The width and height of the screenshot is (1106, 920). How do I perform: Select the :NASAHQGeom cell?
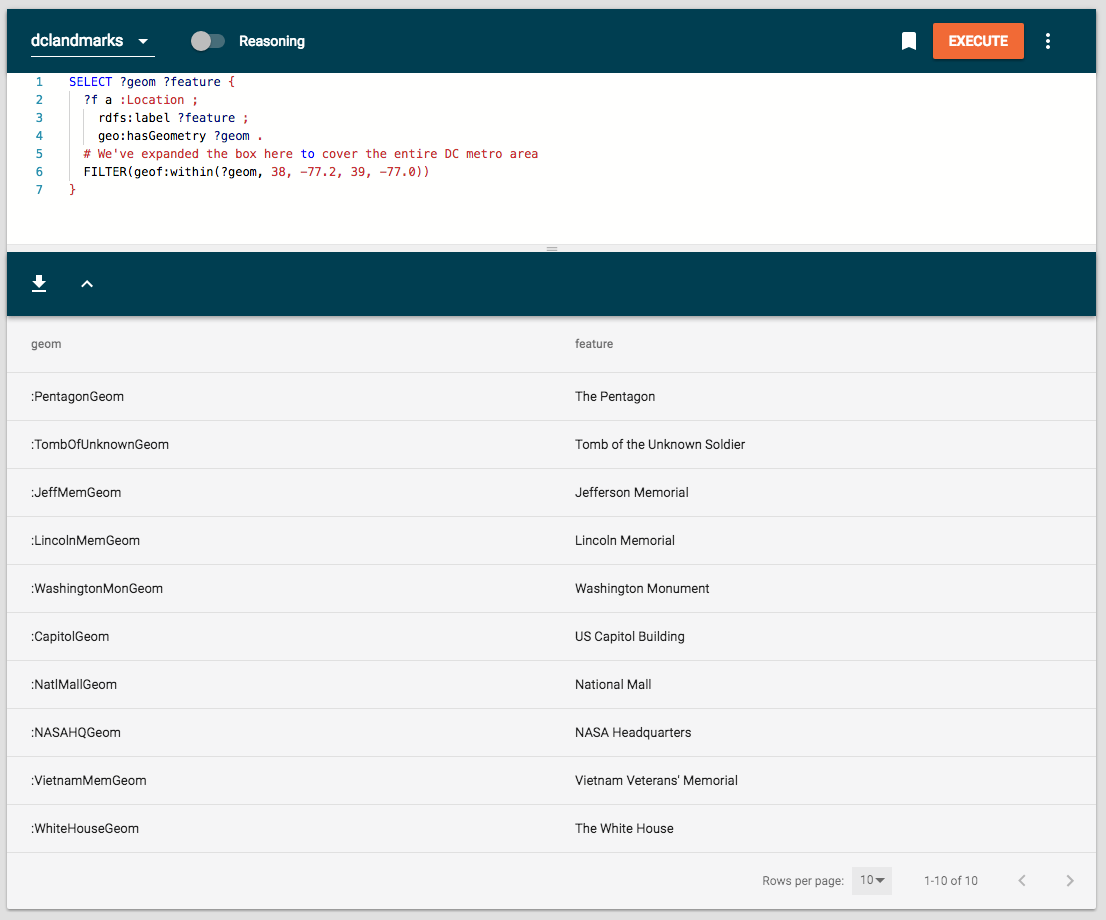[x=75, y=732]
